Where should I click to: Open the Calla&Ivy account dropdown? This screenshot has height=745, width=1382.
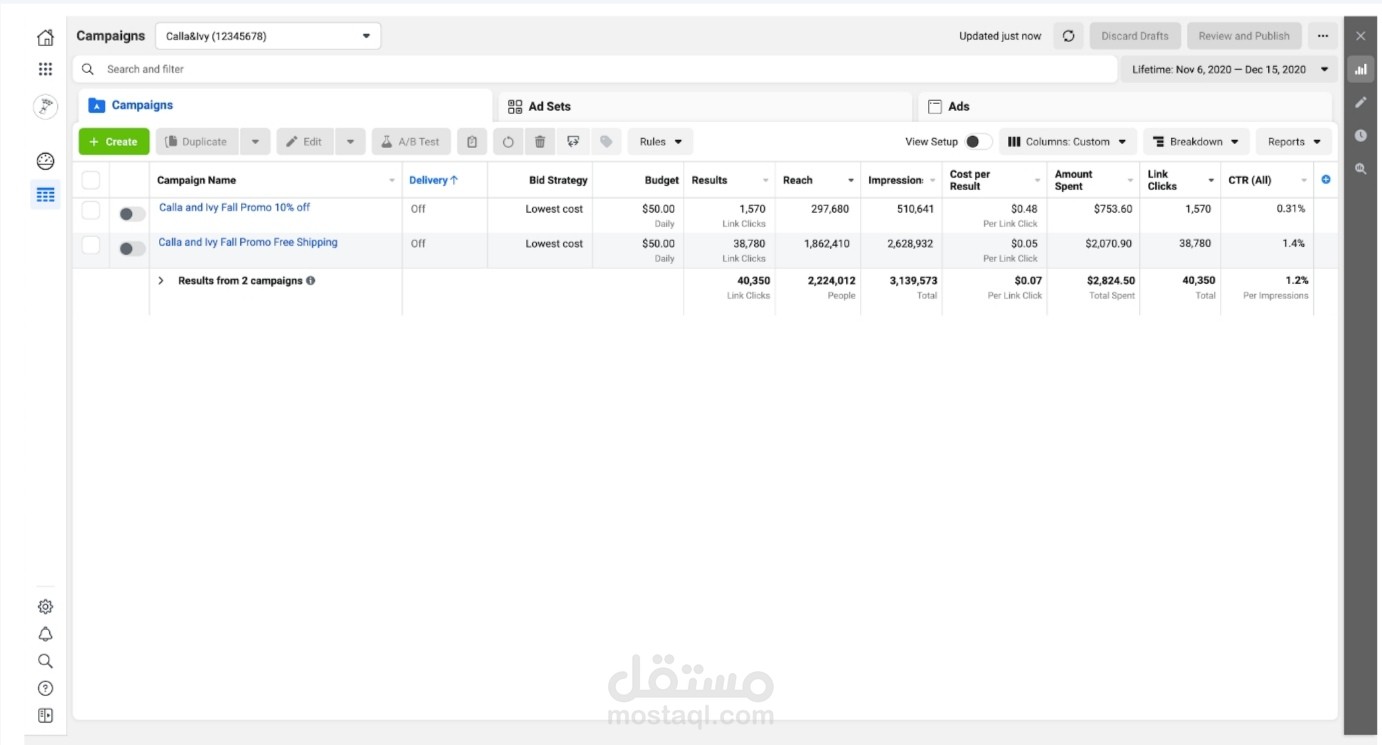(x=268, y=36)
